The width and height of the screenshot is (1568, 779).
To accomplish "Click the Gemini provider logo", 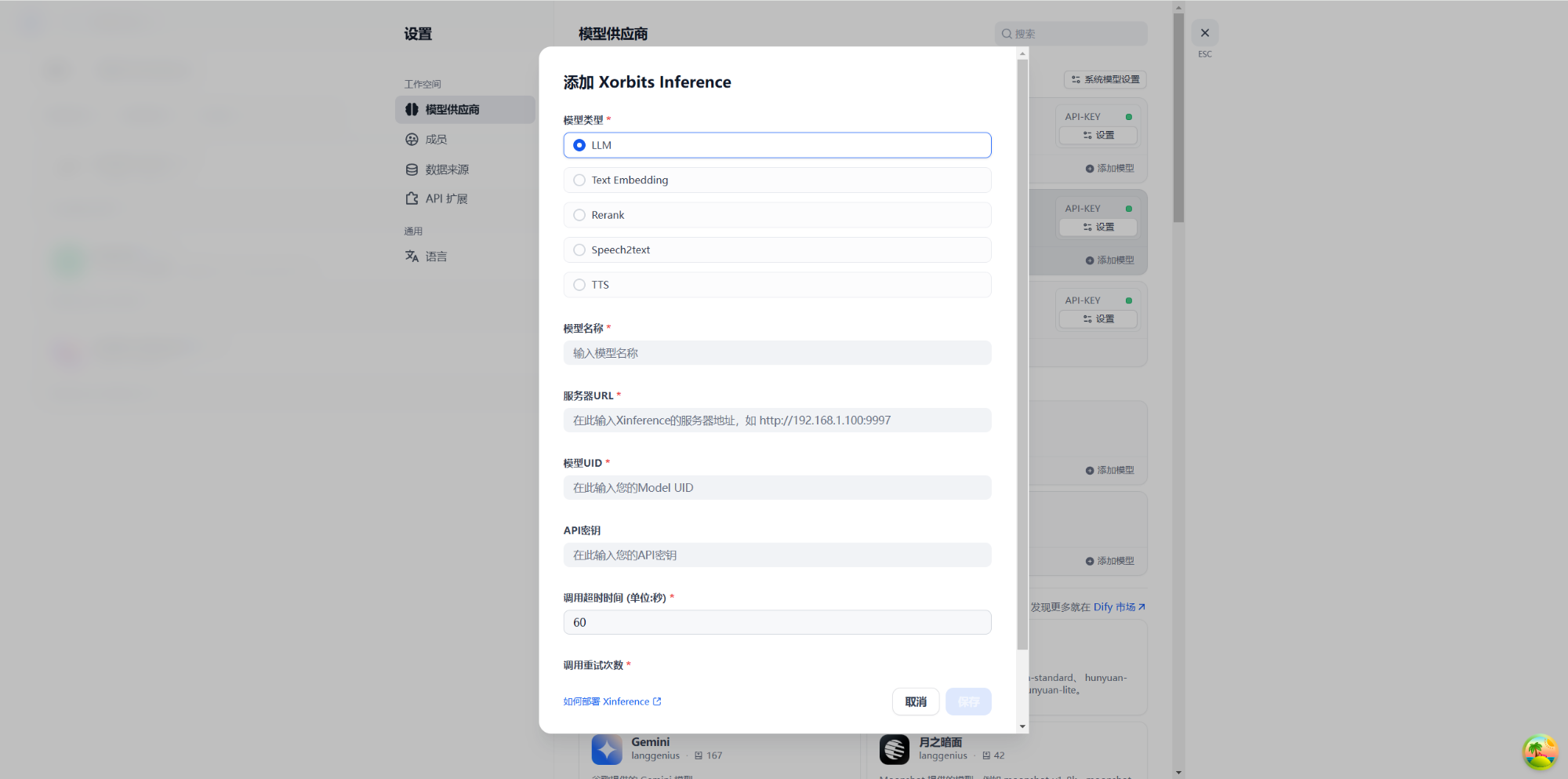I will [x=607, y=750].
